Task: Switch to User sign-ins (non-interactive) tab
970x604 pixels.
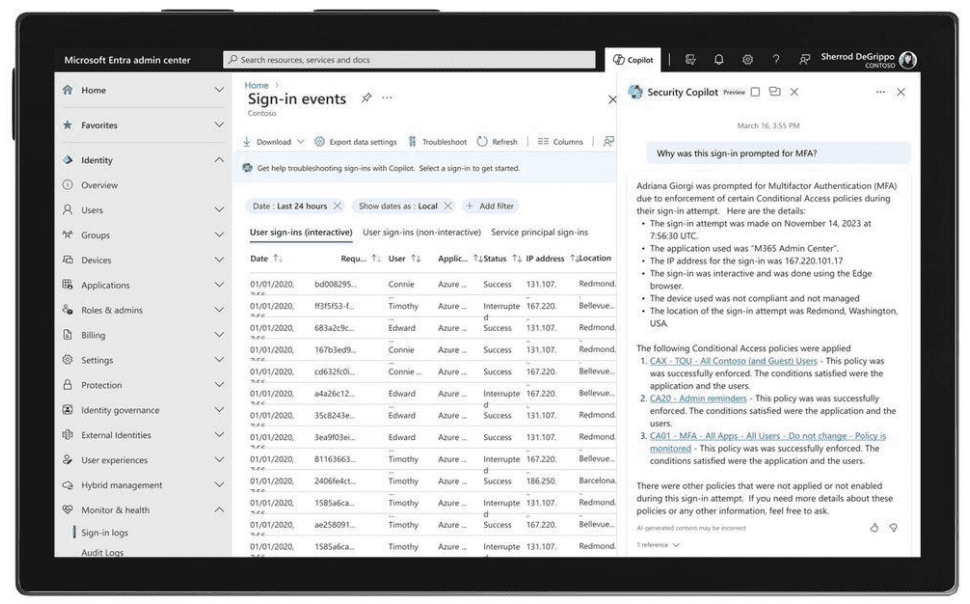Action: [421, 232]
